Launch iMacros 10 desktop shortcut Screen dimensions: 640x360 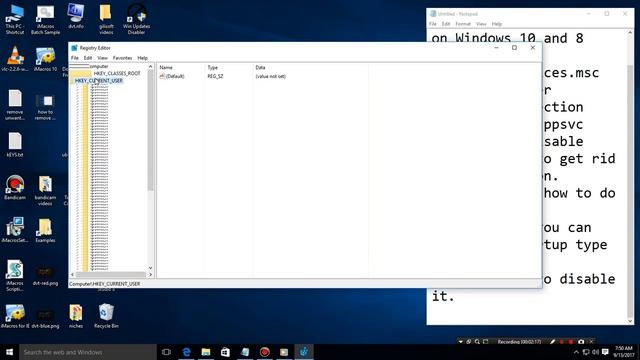pos(45,59)
